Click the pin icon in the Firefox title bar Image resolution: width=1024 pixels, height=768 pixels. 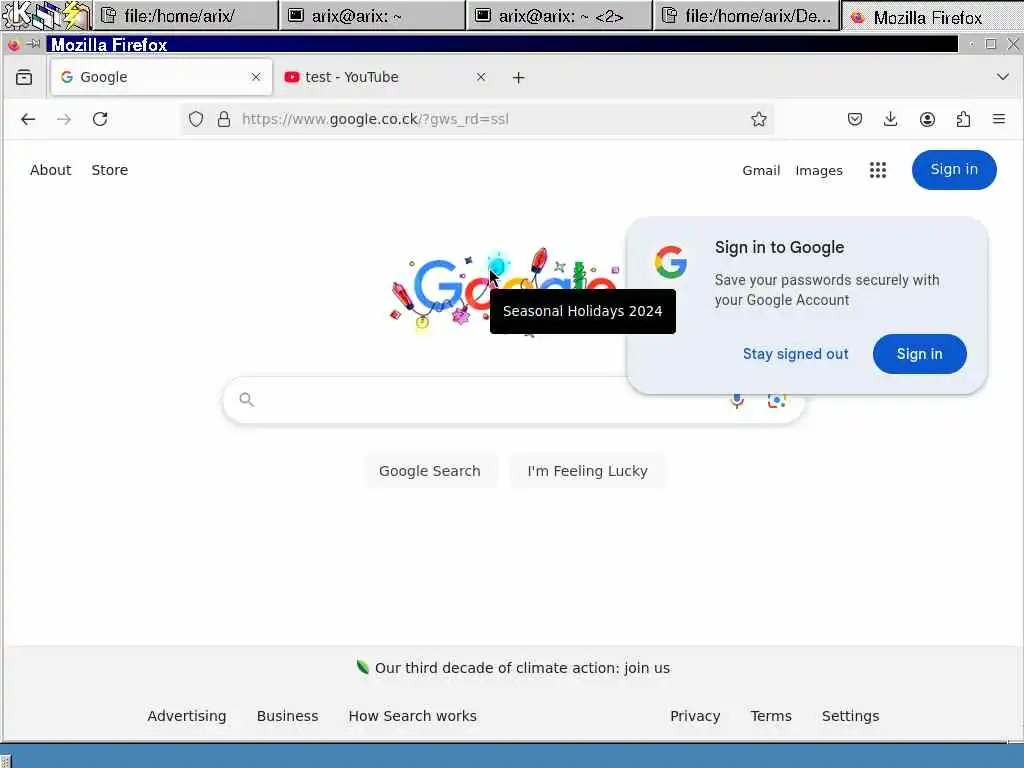33,44
